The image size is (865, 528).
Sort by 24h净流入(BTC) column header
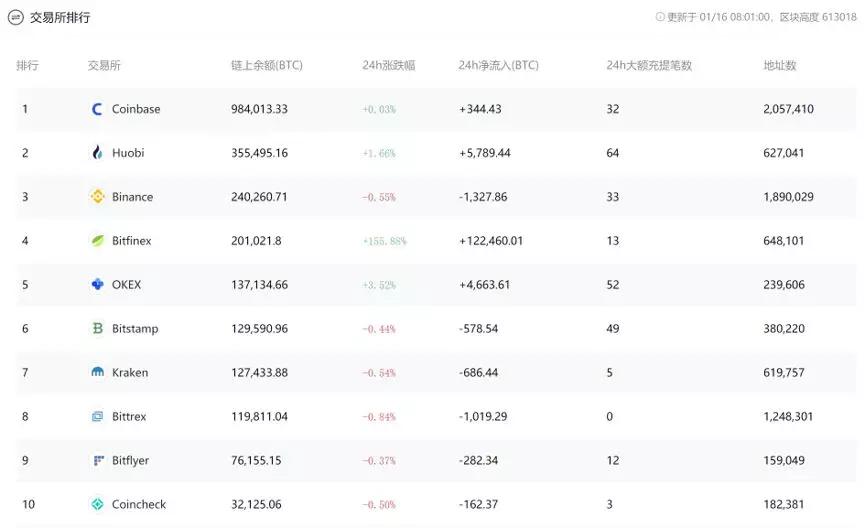point(498,65)
